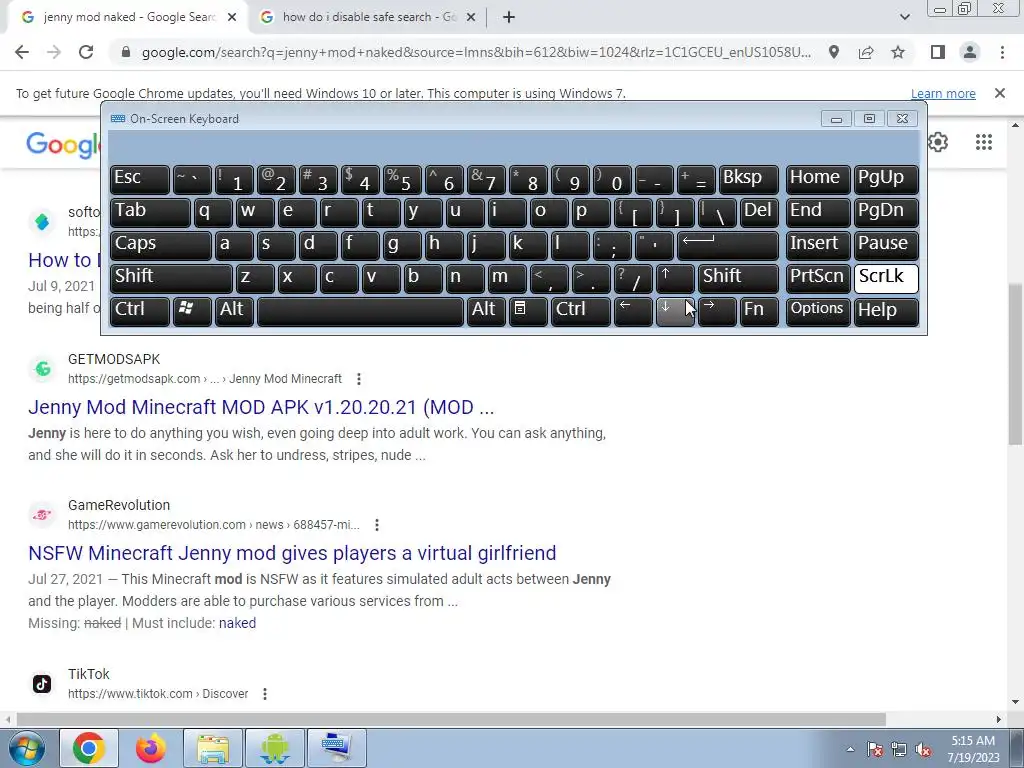Click the Chrome back arrow
The height and width of the screenshot is (768, 1024).
(x=22, y=52)
